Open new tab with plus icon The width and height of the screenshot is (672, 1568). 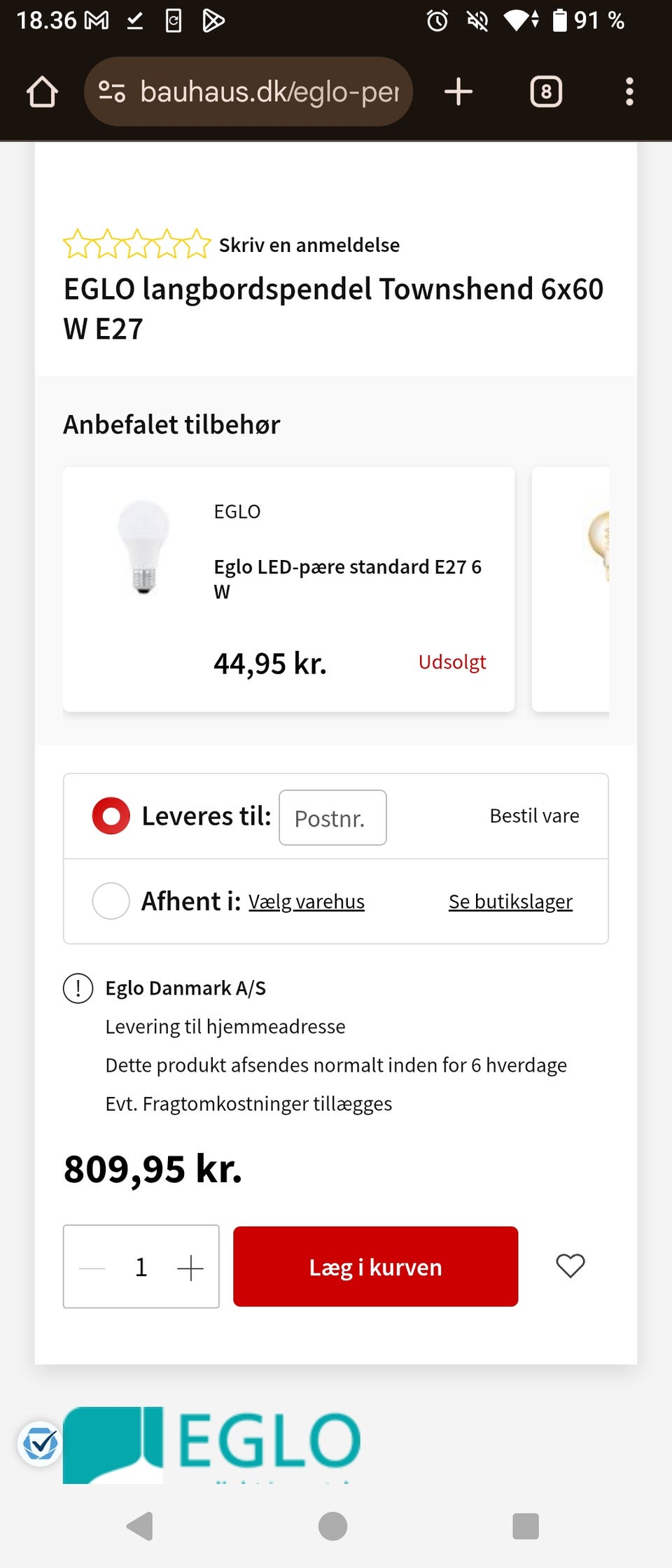tap(458, 92)
